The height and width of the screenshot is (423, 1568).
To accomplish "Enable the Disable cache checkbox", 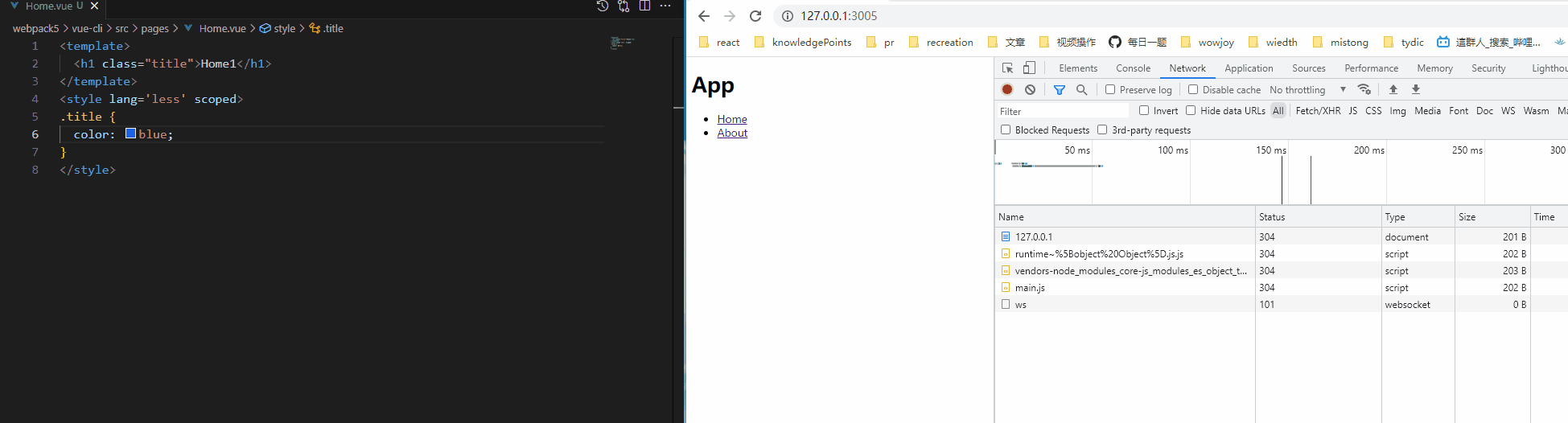I will [x=1193, y=89].
